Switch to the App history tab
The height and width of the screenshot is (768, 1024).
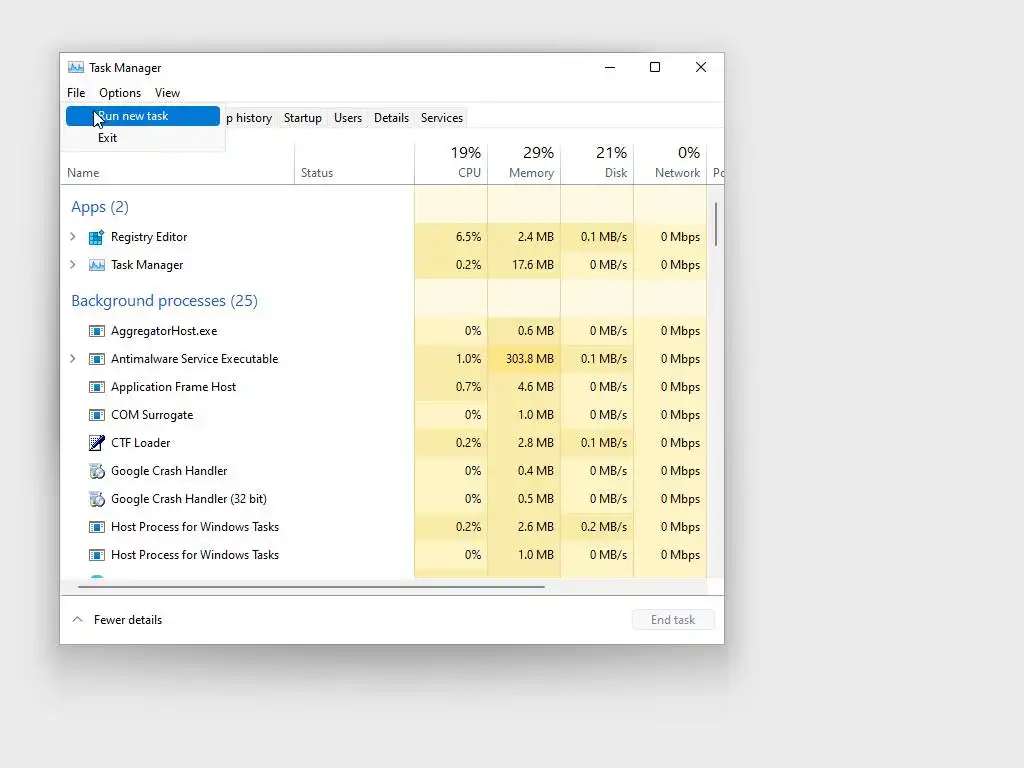[249, 118]
